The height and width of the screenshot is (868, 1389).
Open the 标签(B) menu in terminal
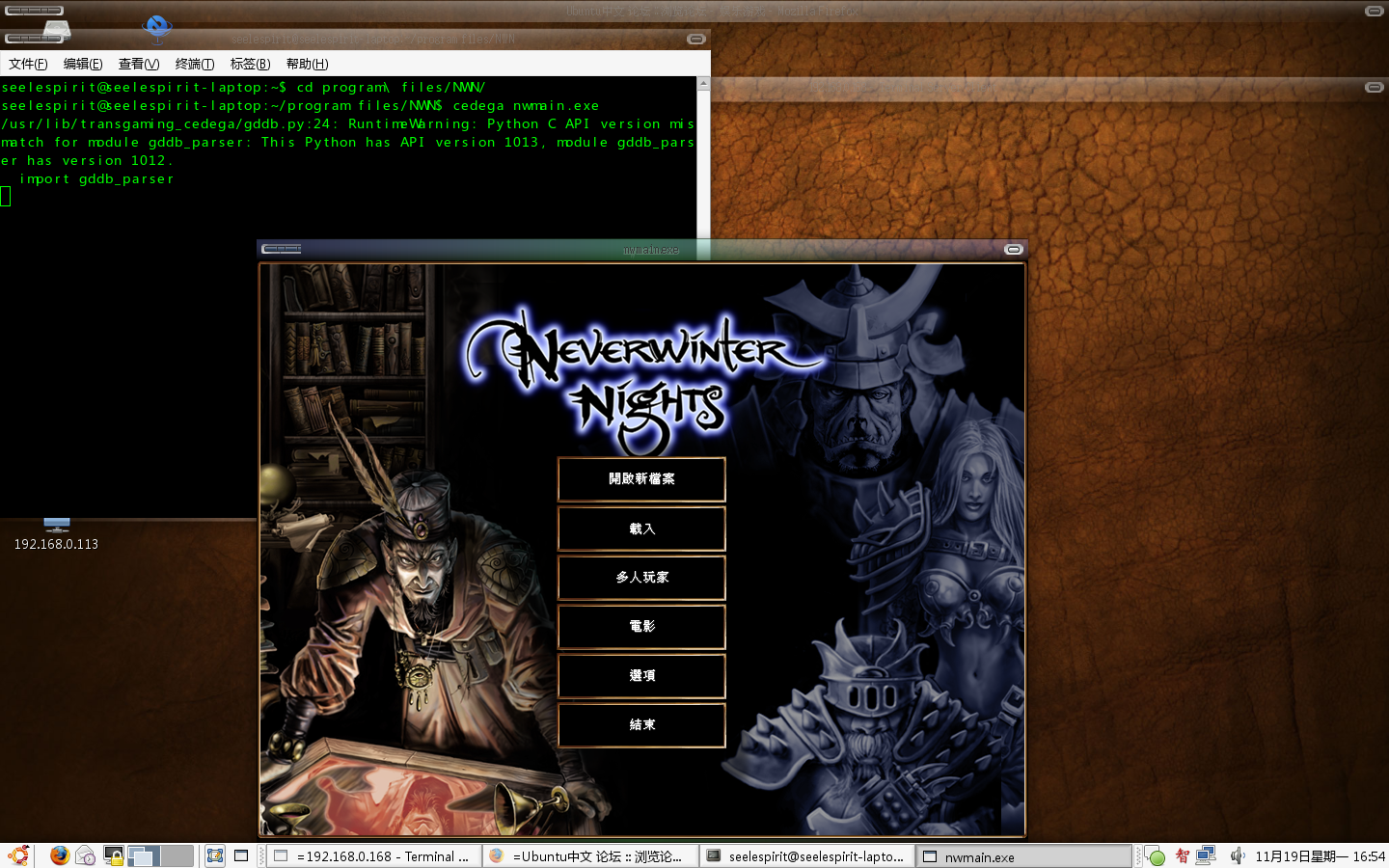point(250,64)
